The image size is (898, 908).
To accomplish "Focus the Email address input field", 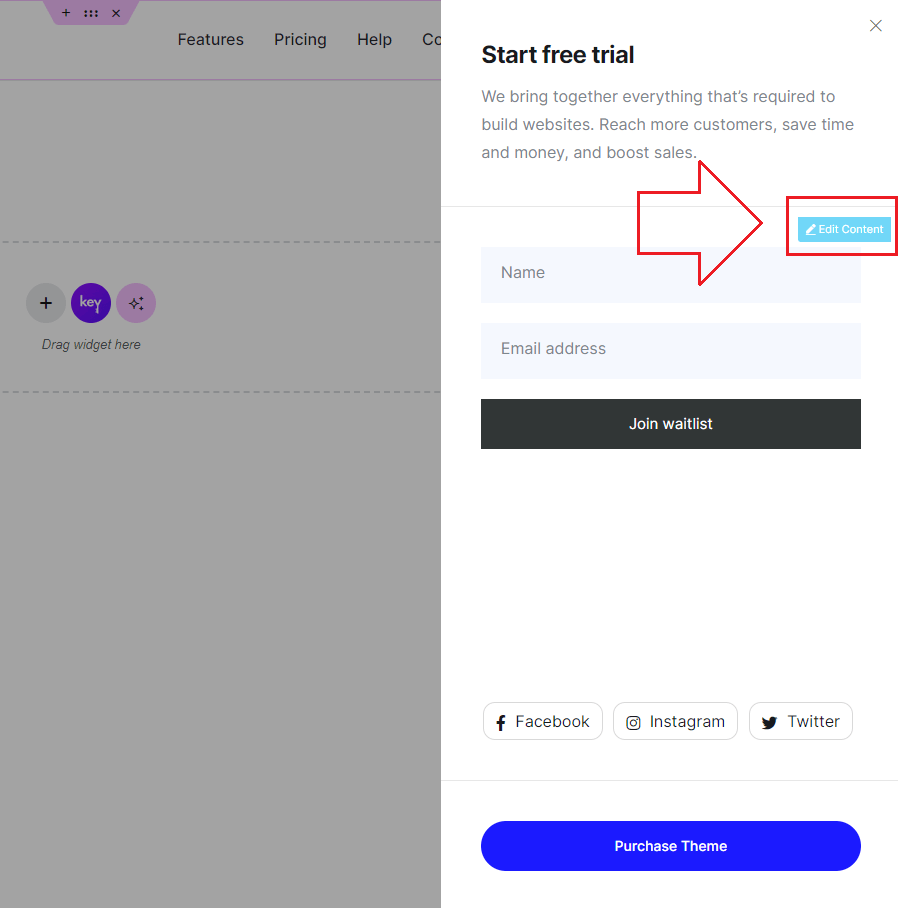I will pyautogui.click(x=670, y=351).
